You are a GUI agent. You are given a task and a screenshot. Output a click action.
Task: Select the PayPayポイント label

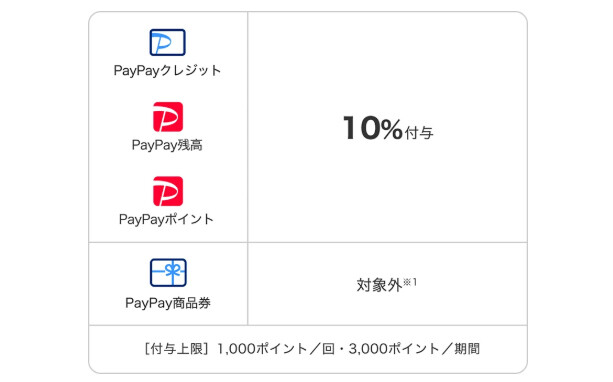(167, 219)
